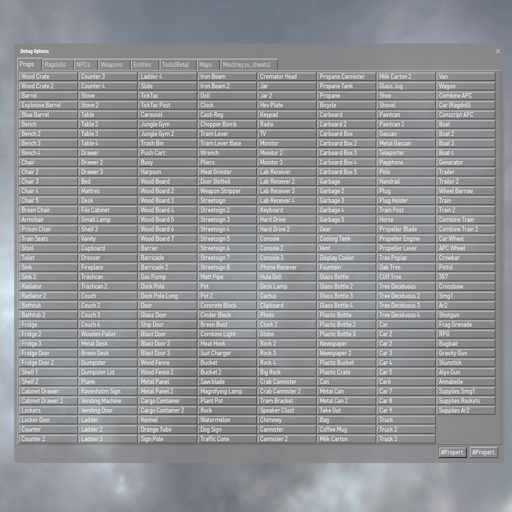Select Cabinet Drawer 2
512x512 pixels.
tap(48, 401)
